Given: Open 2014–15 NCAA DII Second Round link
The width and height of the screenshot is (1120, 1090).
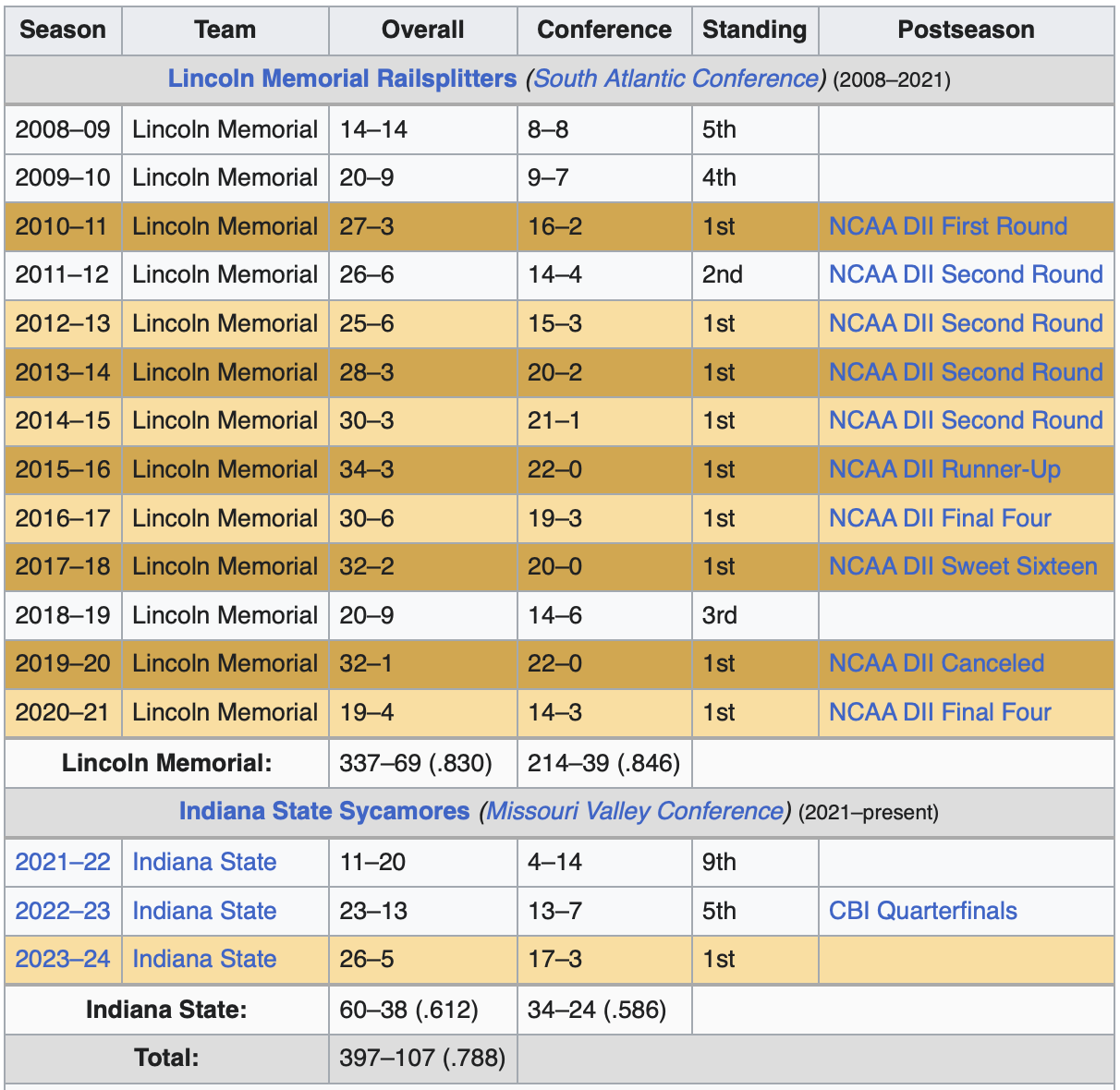Looking at the screenshot, I should tap(966, 420).
